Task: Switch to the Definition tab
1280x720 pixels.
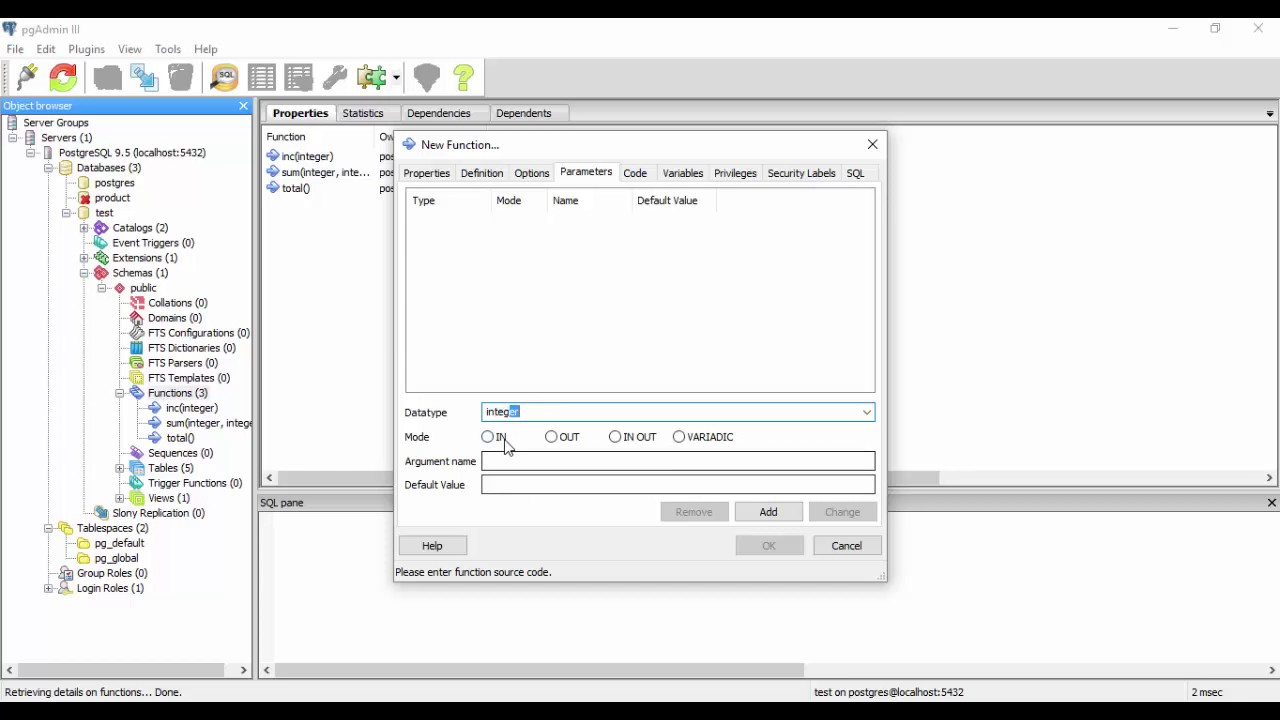Action: pos(482,174)
